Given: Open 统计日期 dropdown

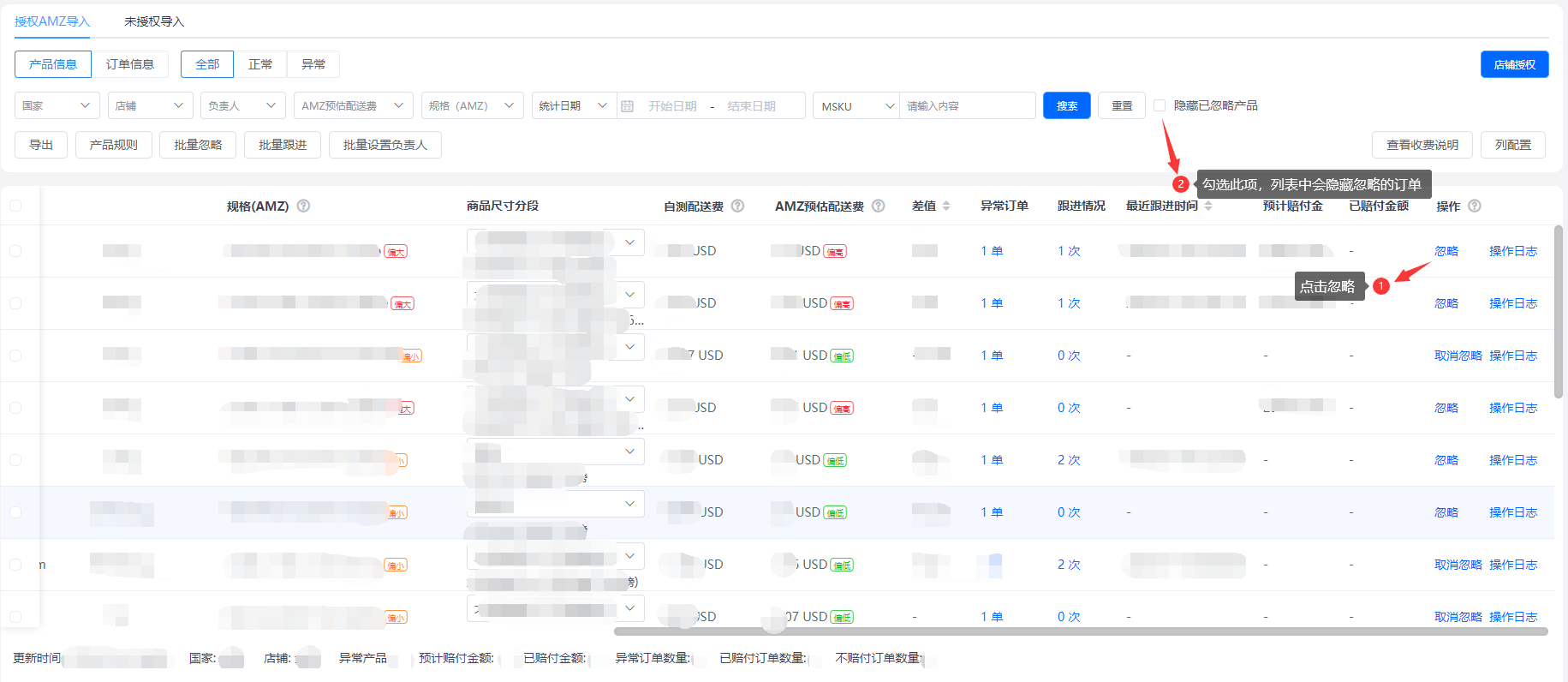Looking at the screenshot, I should tap(574, 105).
